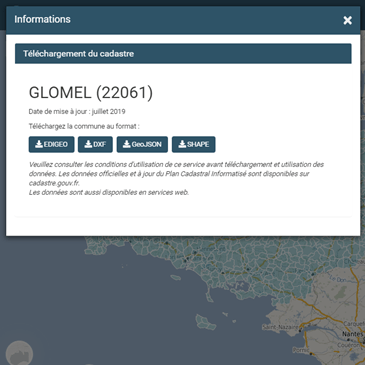Image resolution: width=365 pixels, height=365 pixels.
Task: Download the commune in GeoJSON format
Action: pyautogui.click(x=142, y=144)
